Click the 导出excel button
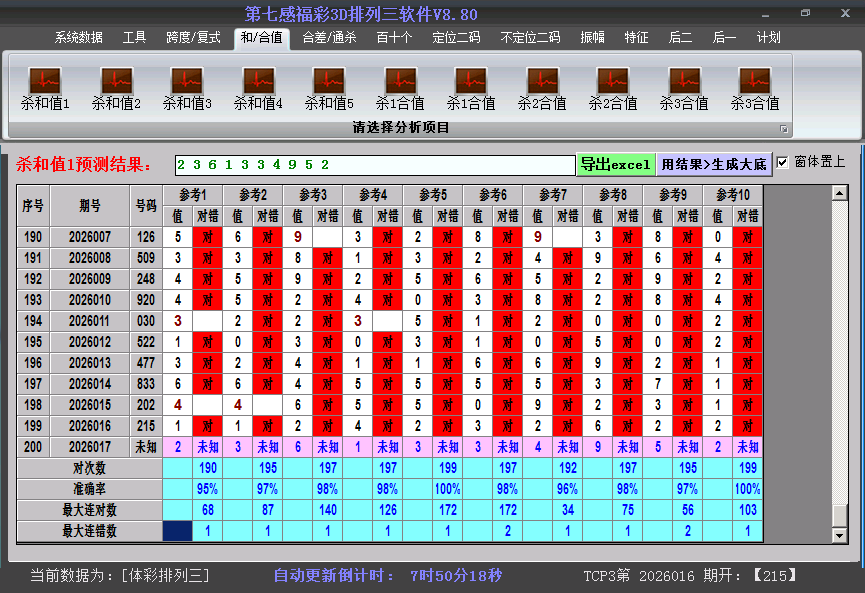Screen dimensions: 865x593 tap(615, 164)
